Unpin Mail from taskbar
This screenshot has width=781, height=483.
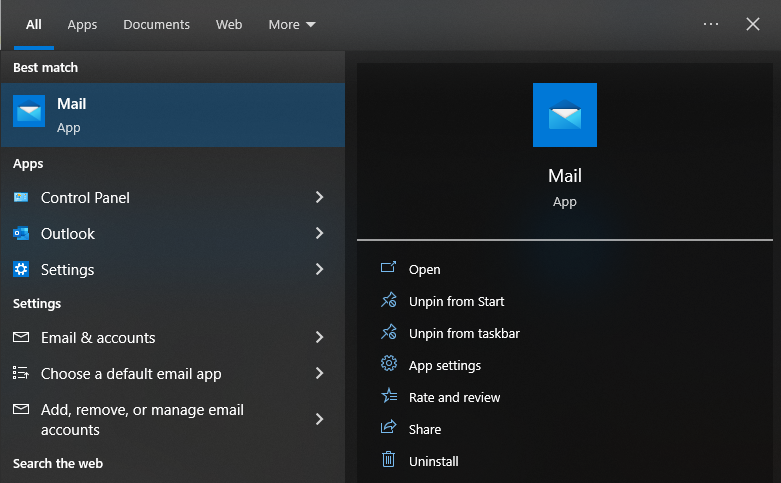tap(463, 333)
